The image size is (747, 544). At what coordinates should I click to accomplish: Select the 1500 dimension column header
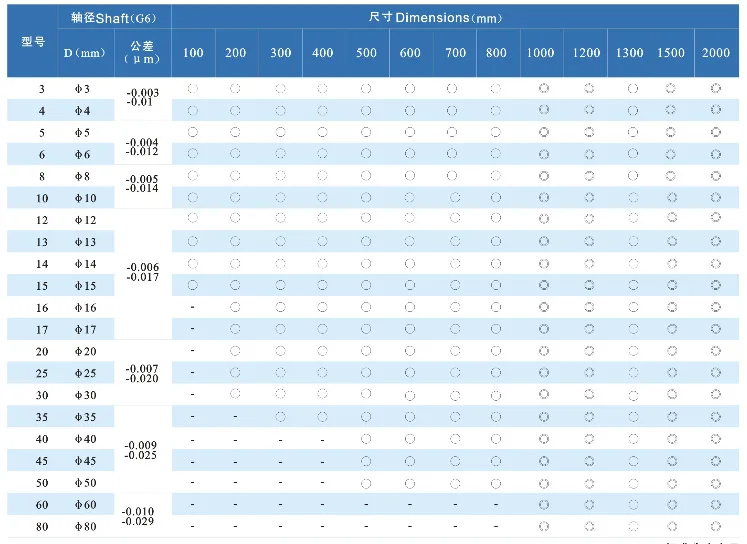click(671, 53)
